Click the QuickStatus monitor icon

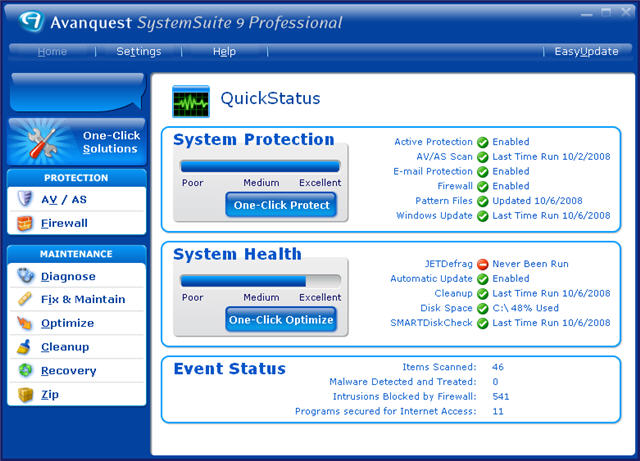coord(191,101)
